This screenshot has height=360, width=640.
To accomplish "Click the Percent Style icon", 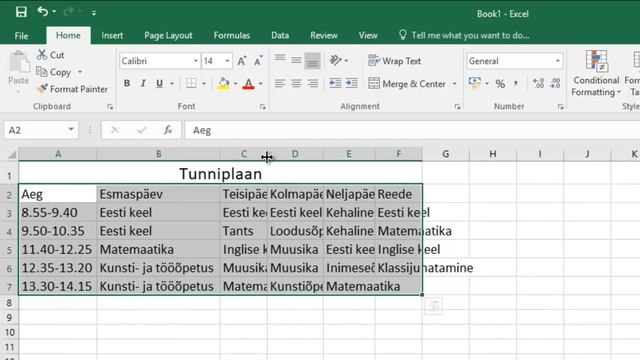I will coord(500,84).
